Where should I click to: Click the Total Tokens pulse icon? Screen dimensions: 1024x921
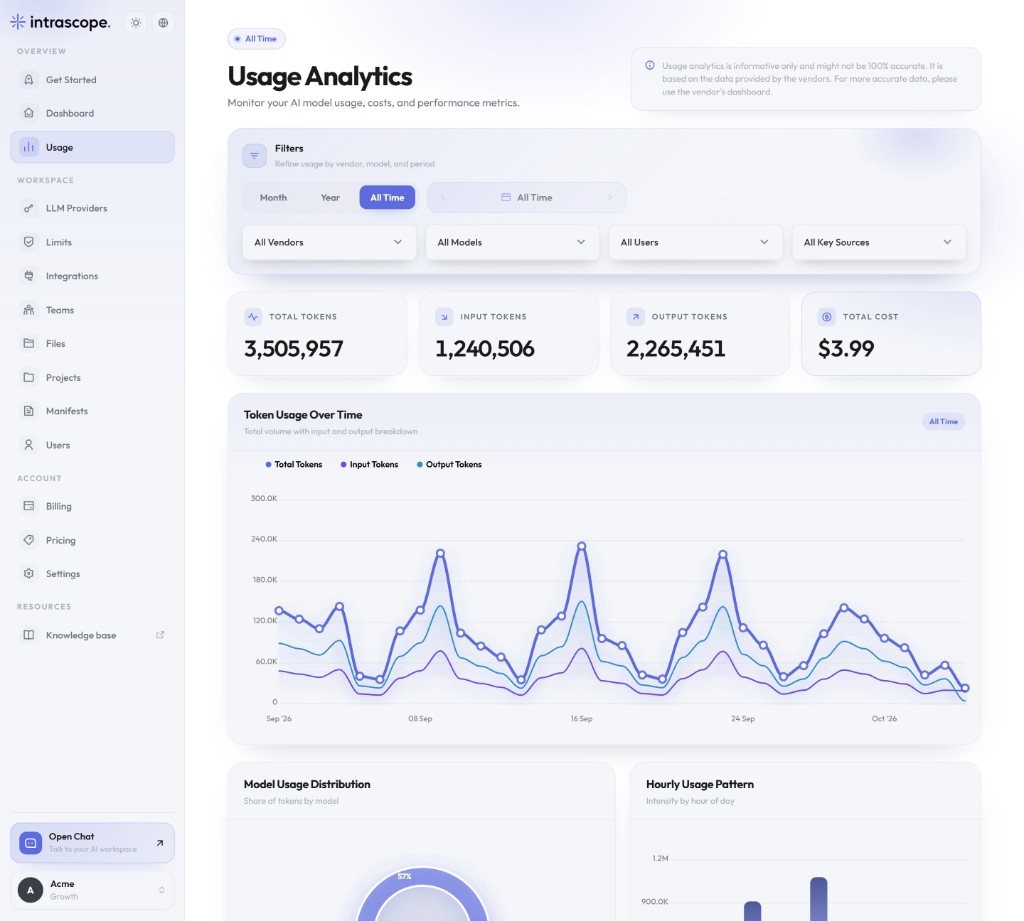[x=253, y=317]
